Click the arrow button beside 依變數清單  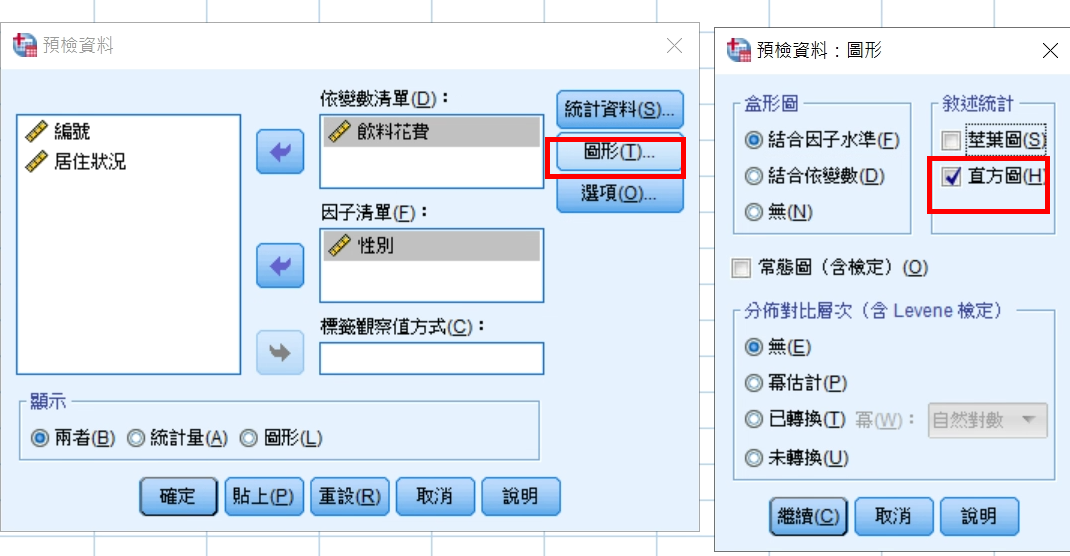click(x=279, y=151)
